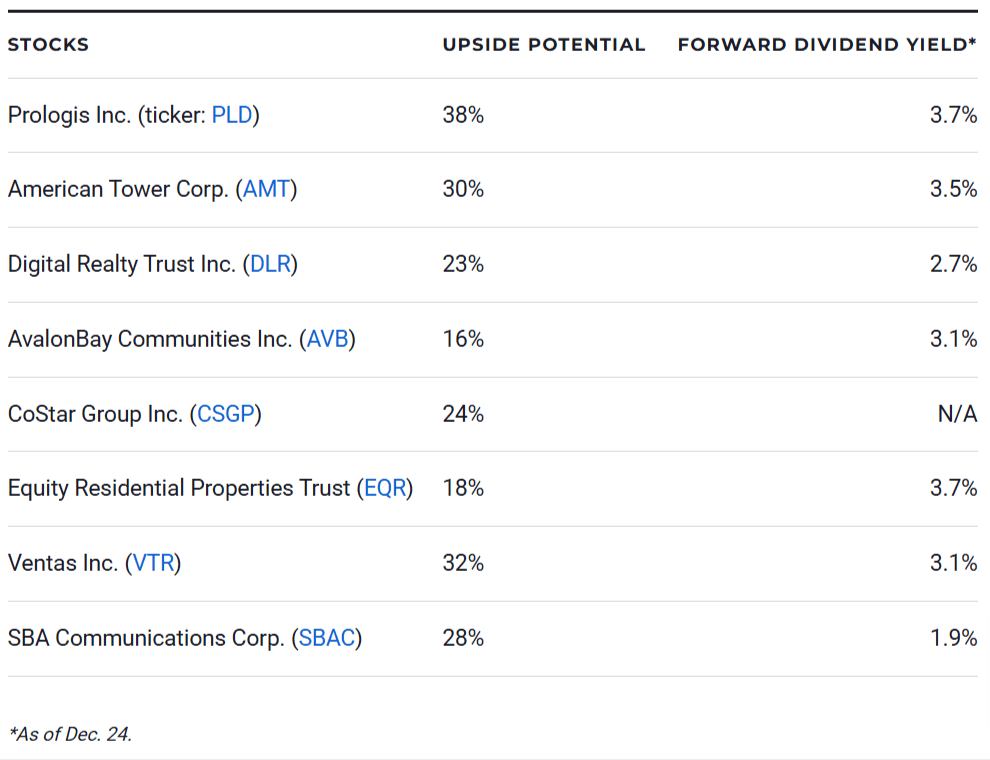Follow the AVB ticker link
The width and height of the screenshot is (990, 760).
327,339
